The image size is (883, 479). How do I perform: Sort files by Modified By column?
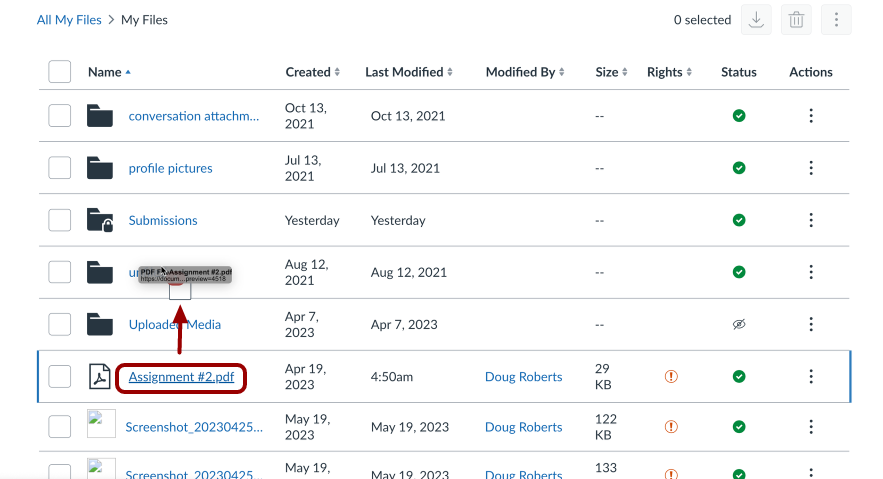click(x=525, y=72)
